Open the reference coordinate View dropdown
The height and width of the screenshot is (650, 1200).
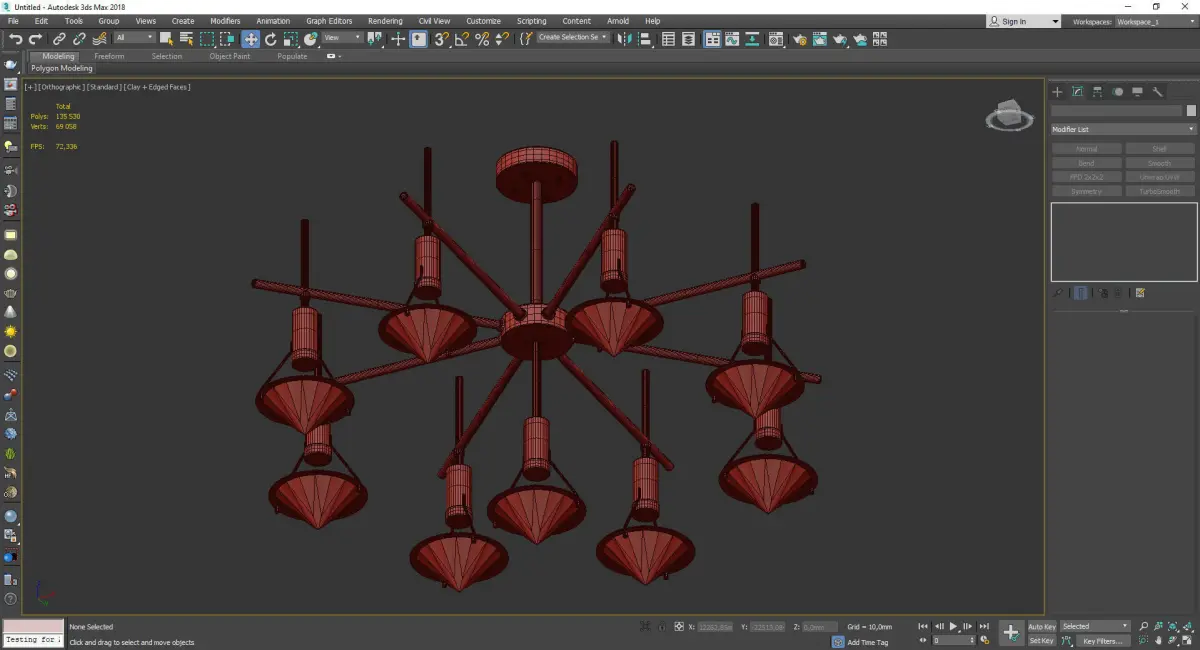pyautogui.click(x=342, y=38)
